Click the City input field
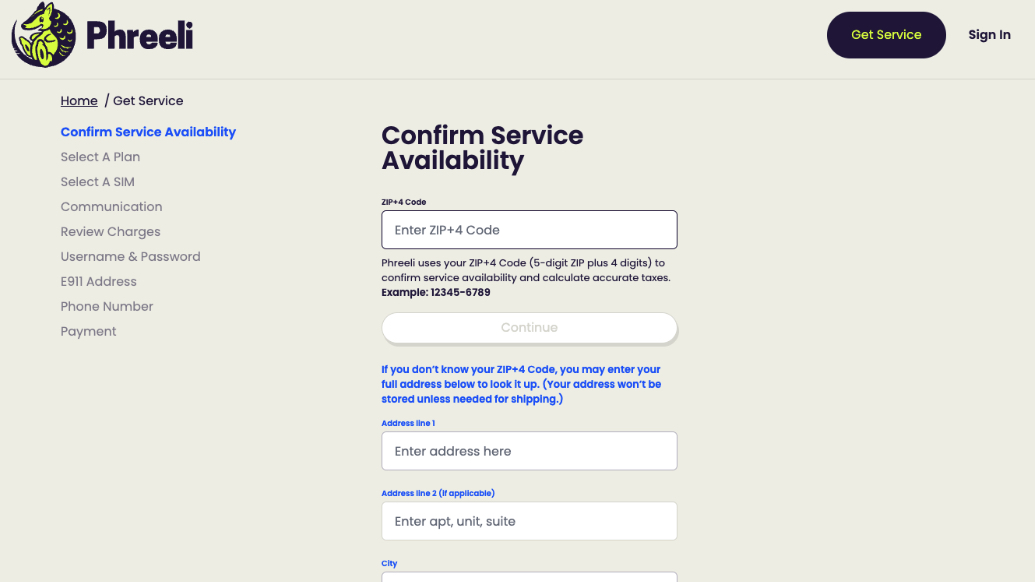The width and height of the screenshot is (1035, 582). pos(529,578)
